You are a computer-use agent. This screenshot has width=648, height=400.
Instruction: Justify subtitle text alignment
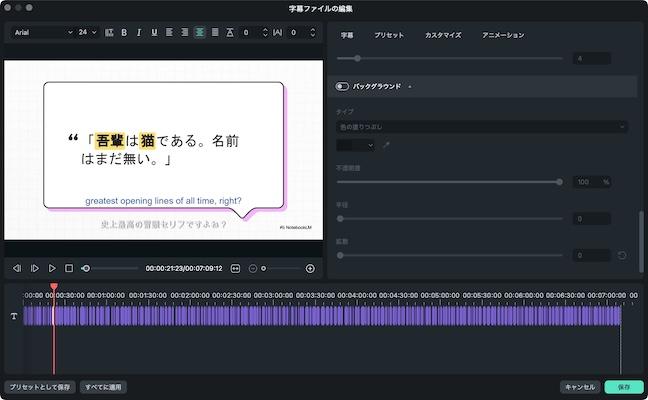coord(215,32)
